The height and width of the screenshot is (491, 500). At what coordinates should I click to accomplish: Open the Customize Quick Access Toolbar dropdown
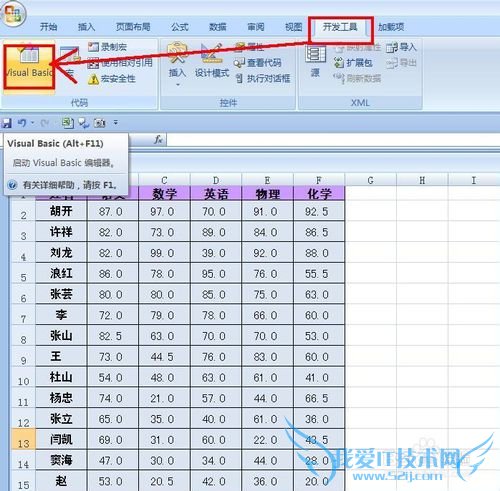(x=116, y=123)
